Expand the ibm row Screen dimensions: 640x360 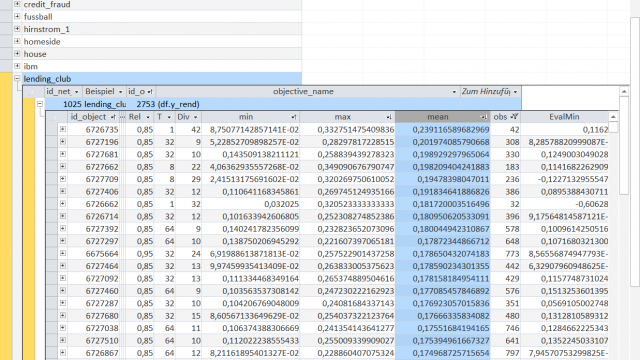[x=17, y=66]
